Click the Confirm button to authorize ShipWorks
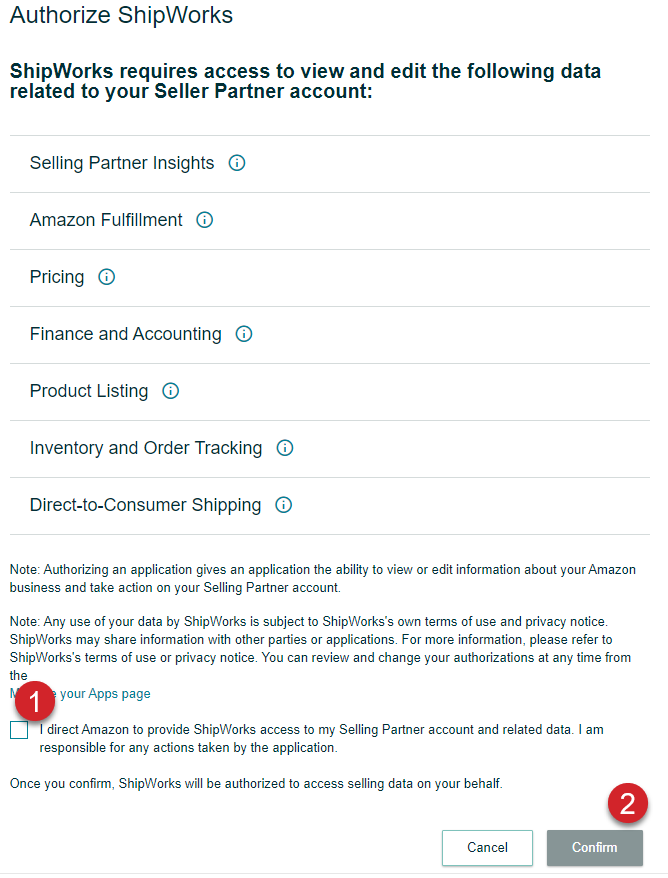Screen dimensions: 668x878 tap(594, 847)
